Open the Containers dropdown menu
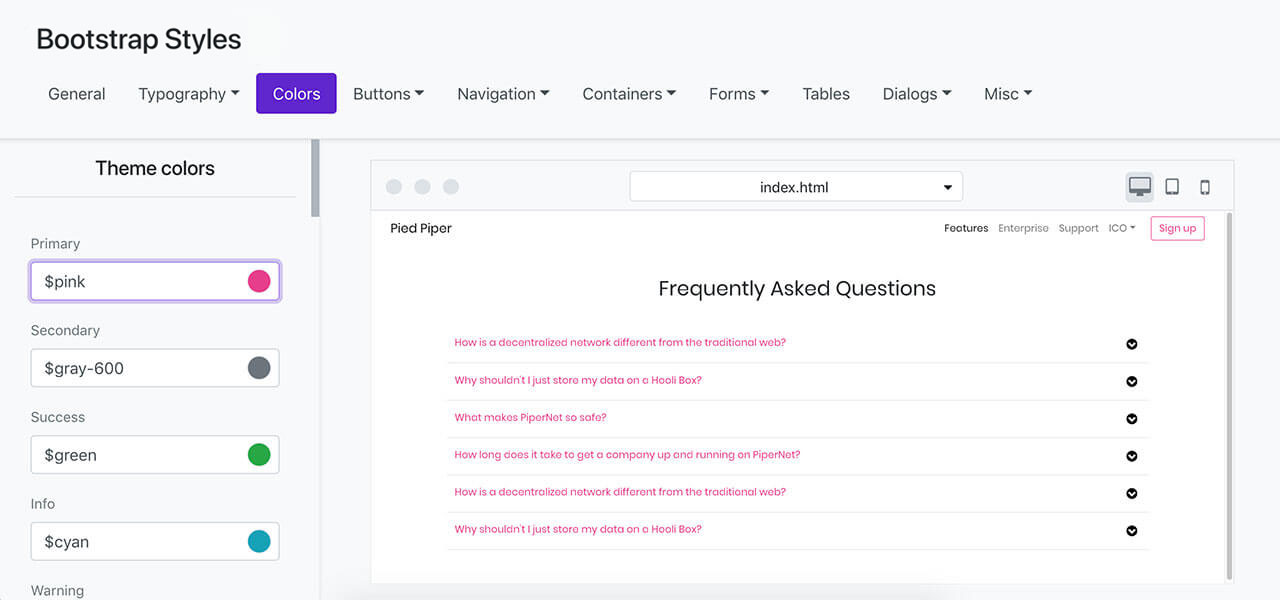 (x=629, y=94)
